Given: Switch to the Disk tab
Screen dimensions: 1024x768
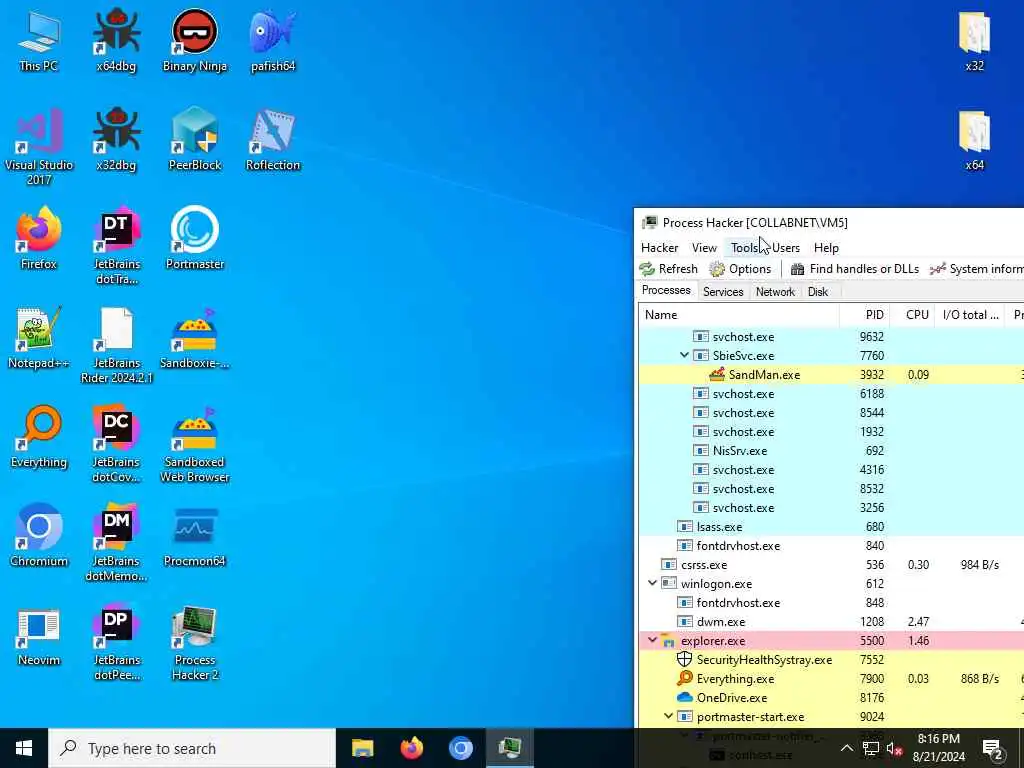Looking at the screenshot, I should (x=818, y=292).
